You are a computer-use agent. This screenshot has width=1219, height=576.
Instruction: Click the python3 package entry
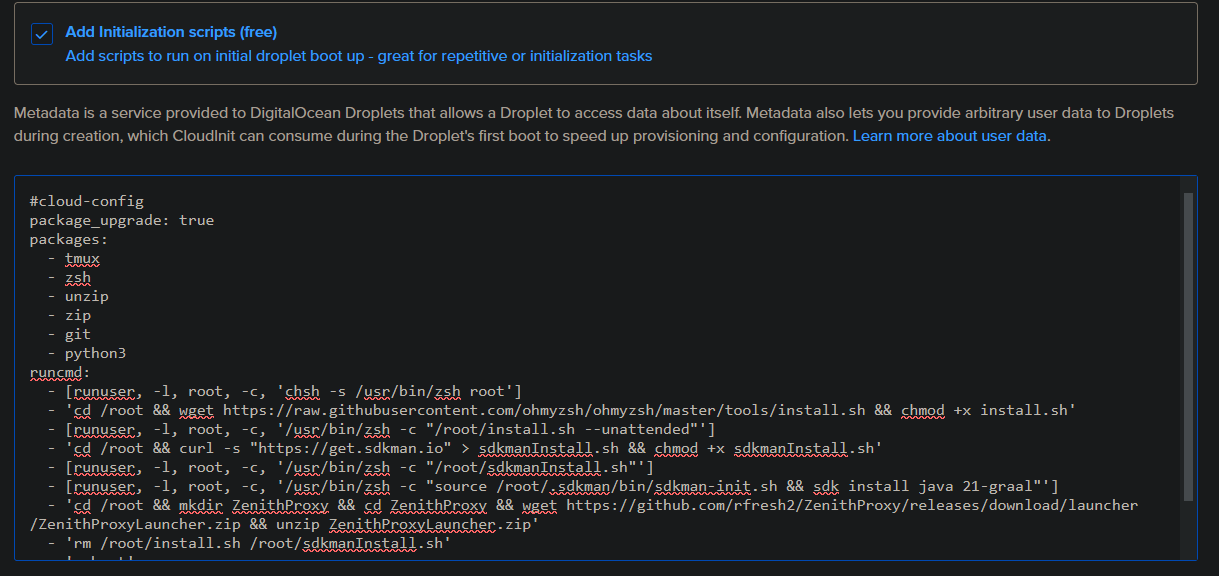click(95, 352)
